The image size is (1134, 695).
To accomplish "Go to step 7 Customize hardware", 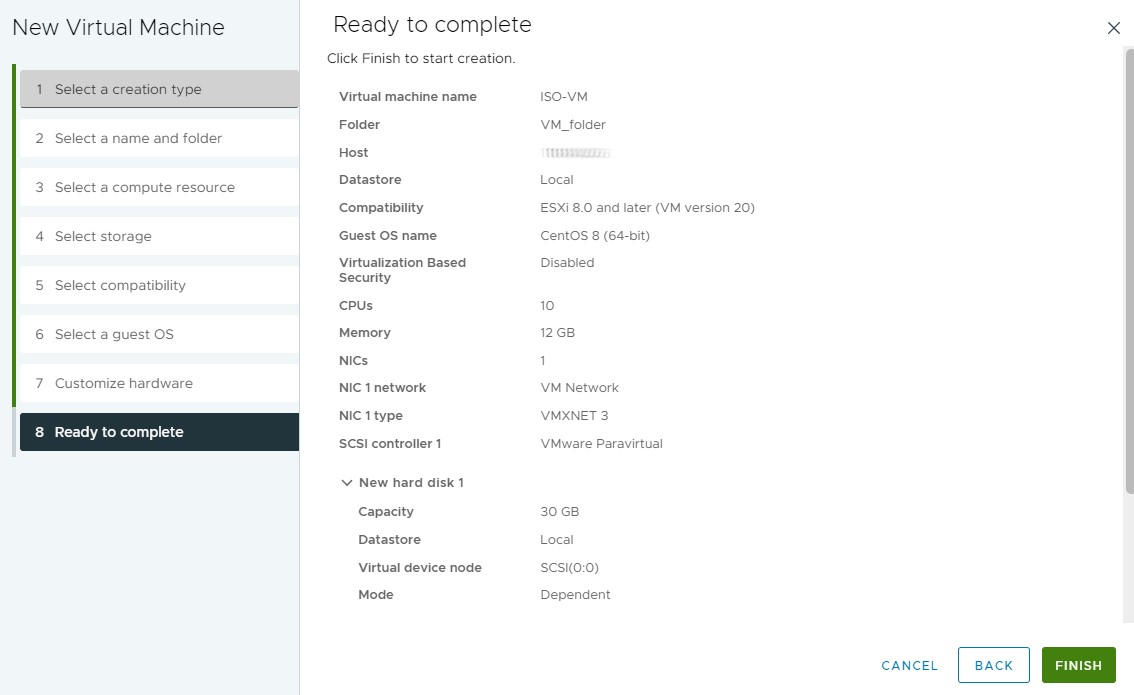I will coord(159,383).
